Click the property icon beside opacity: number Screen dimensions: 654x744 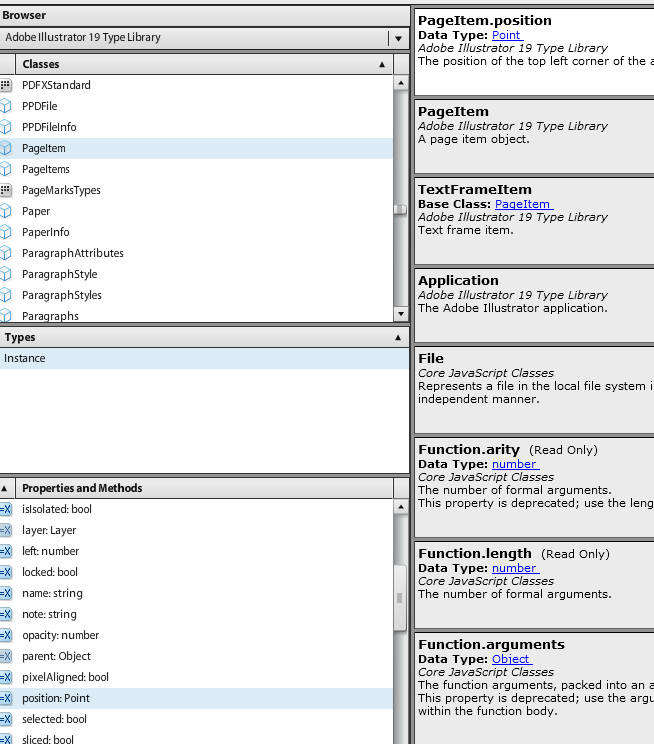click(6, 635)
